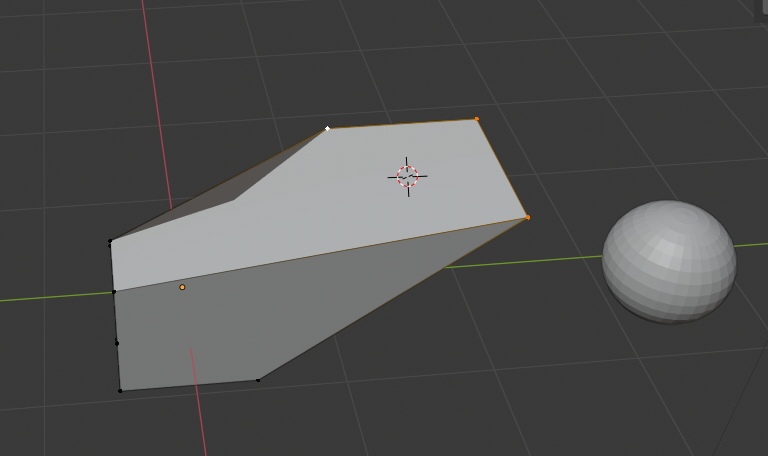Click the orange object origin dot
Image resolution: width=768 pixels, height=456 pixels.
pos(182,287)
